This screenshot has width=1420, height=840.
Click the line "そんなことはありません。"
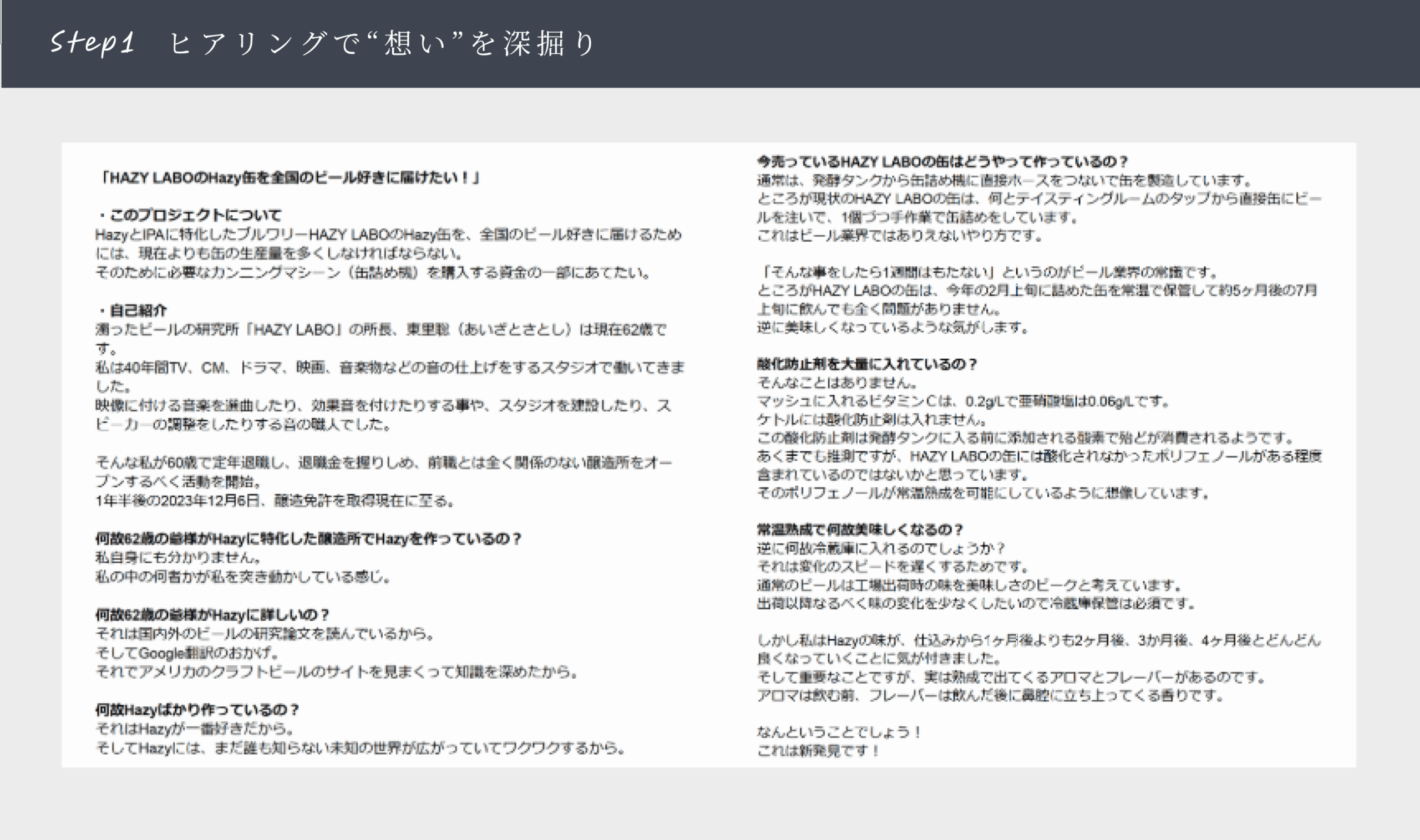(x=838, y=383)
